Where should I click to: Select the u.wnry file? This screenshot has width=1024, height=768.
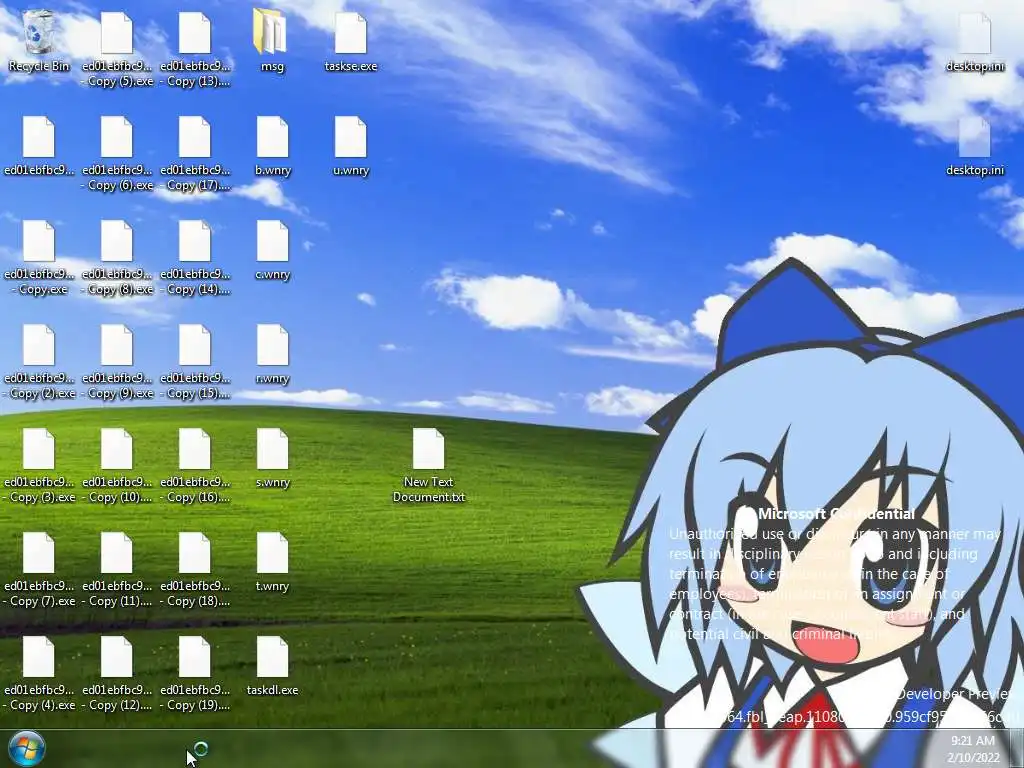(351, 146)
